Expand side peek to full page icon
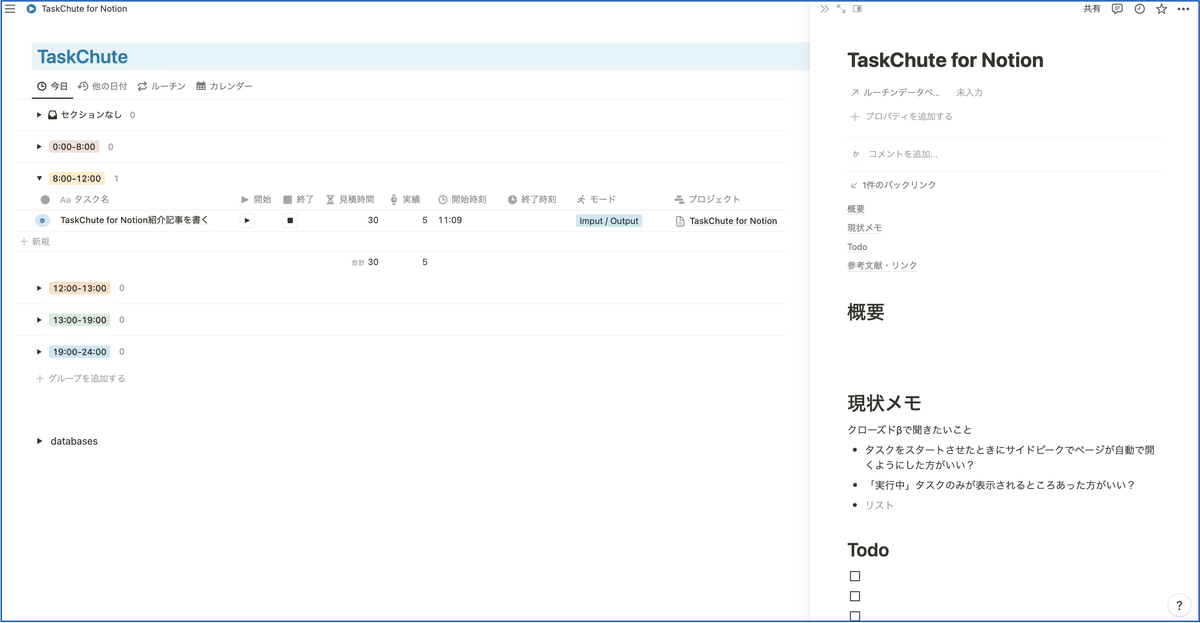Viewport: 1200px width, 623px height. point(840,8)
